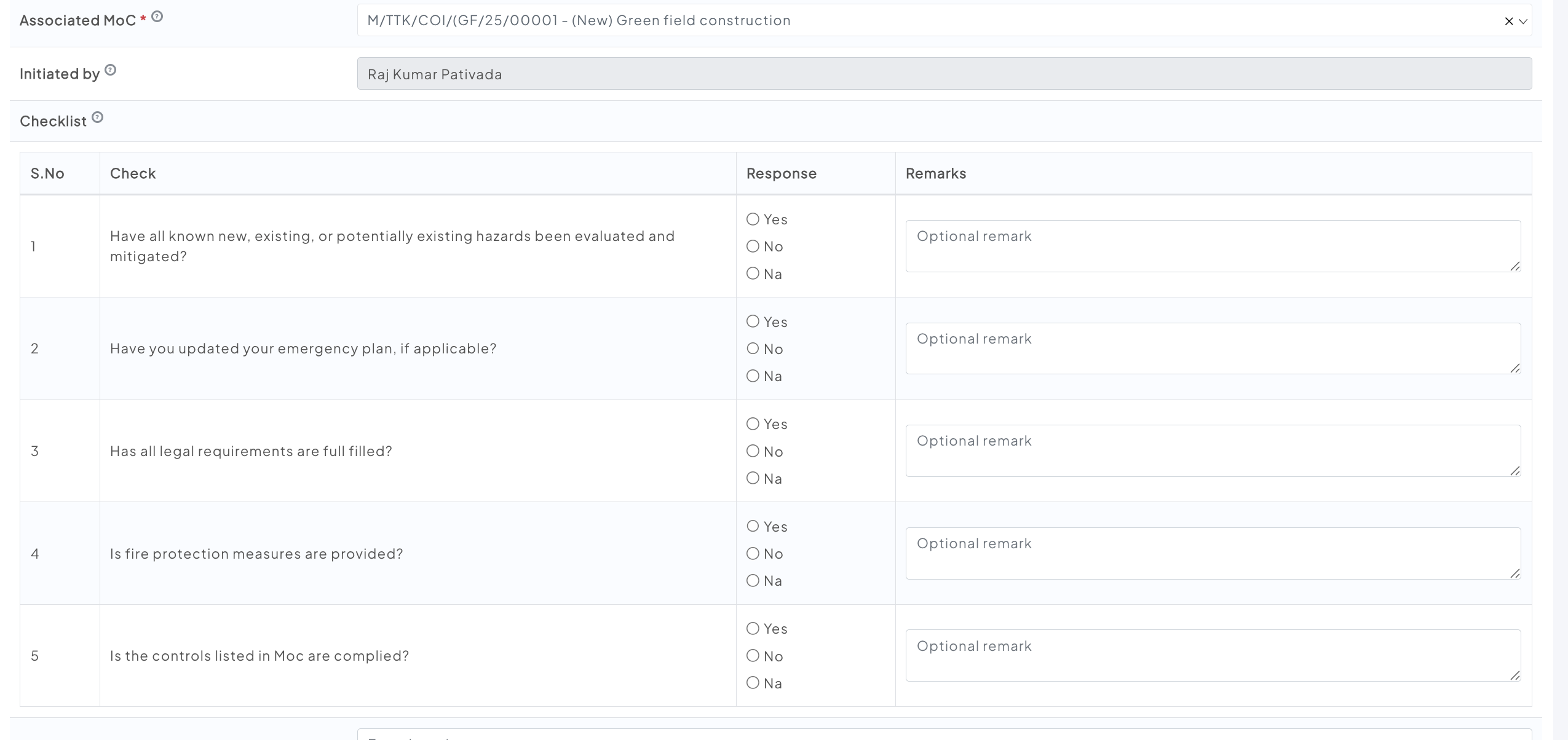
Task: Select Yes for legal requirements check
Action: coord(753,424)
